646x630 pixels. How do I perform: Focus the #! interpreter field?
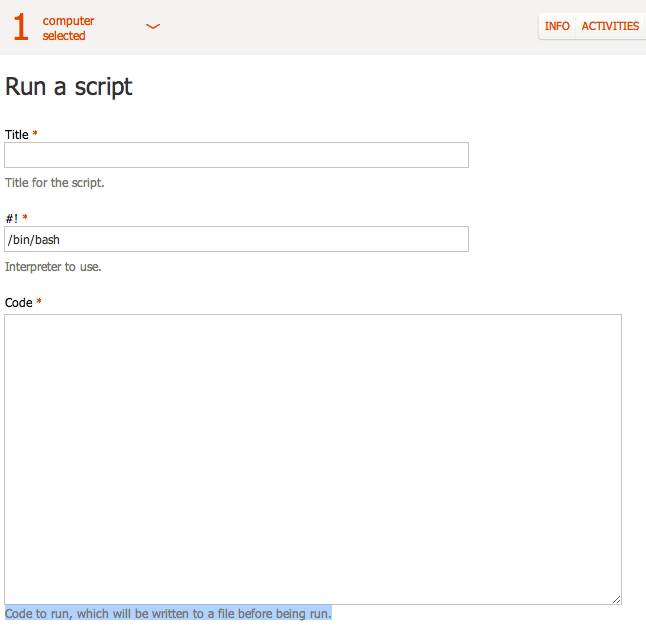(236, 239)
